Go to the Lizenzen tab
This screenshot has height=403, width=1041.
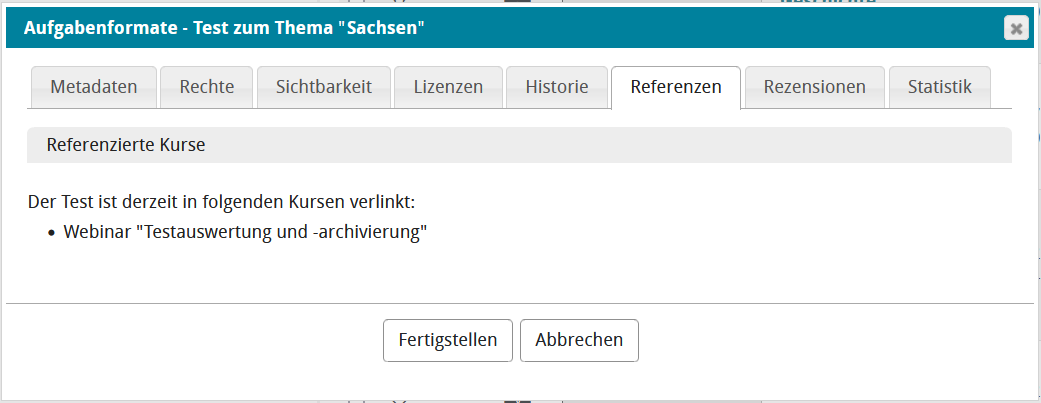pos(448,87)
